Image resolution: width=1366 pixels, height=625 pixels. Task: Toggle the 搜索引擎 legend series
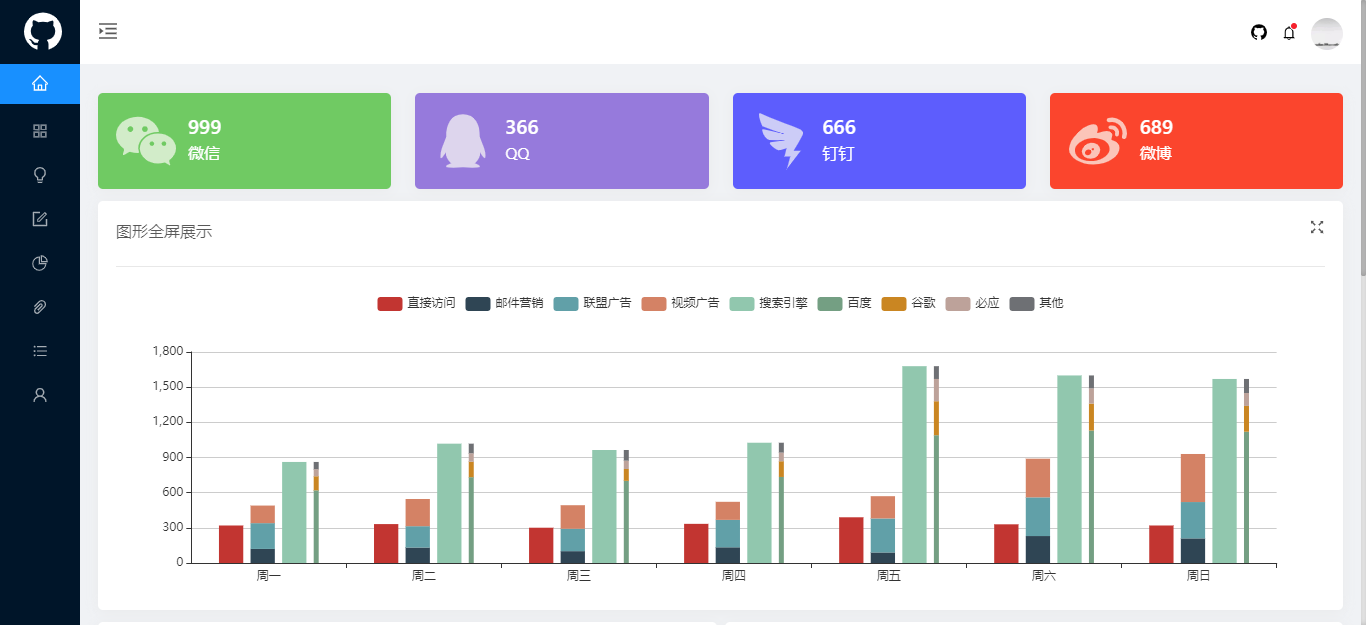pos(769,303)
